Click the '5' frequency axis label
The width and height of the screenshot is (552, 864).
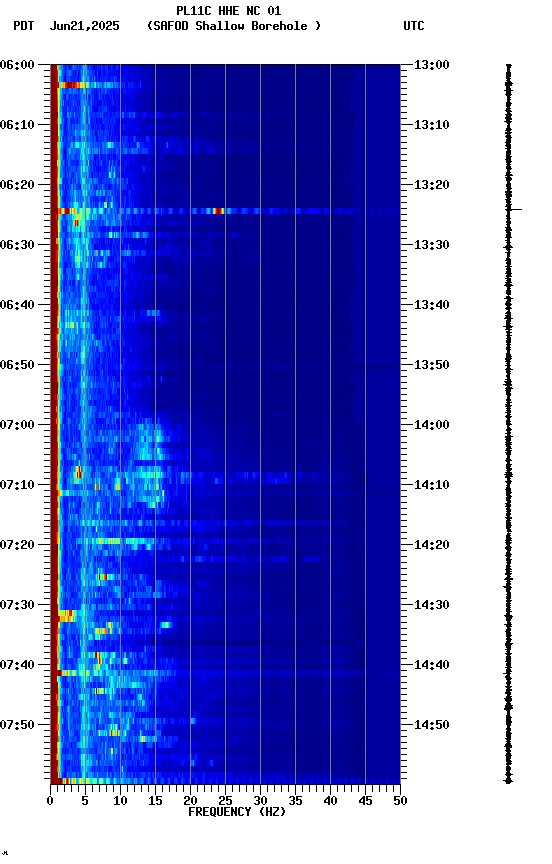[x=85, y=801]
